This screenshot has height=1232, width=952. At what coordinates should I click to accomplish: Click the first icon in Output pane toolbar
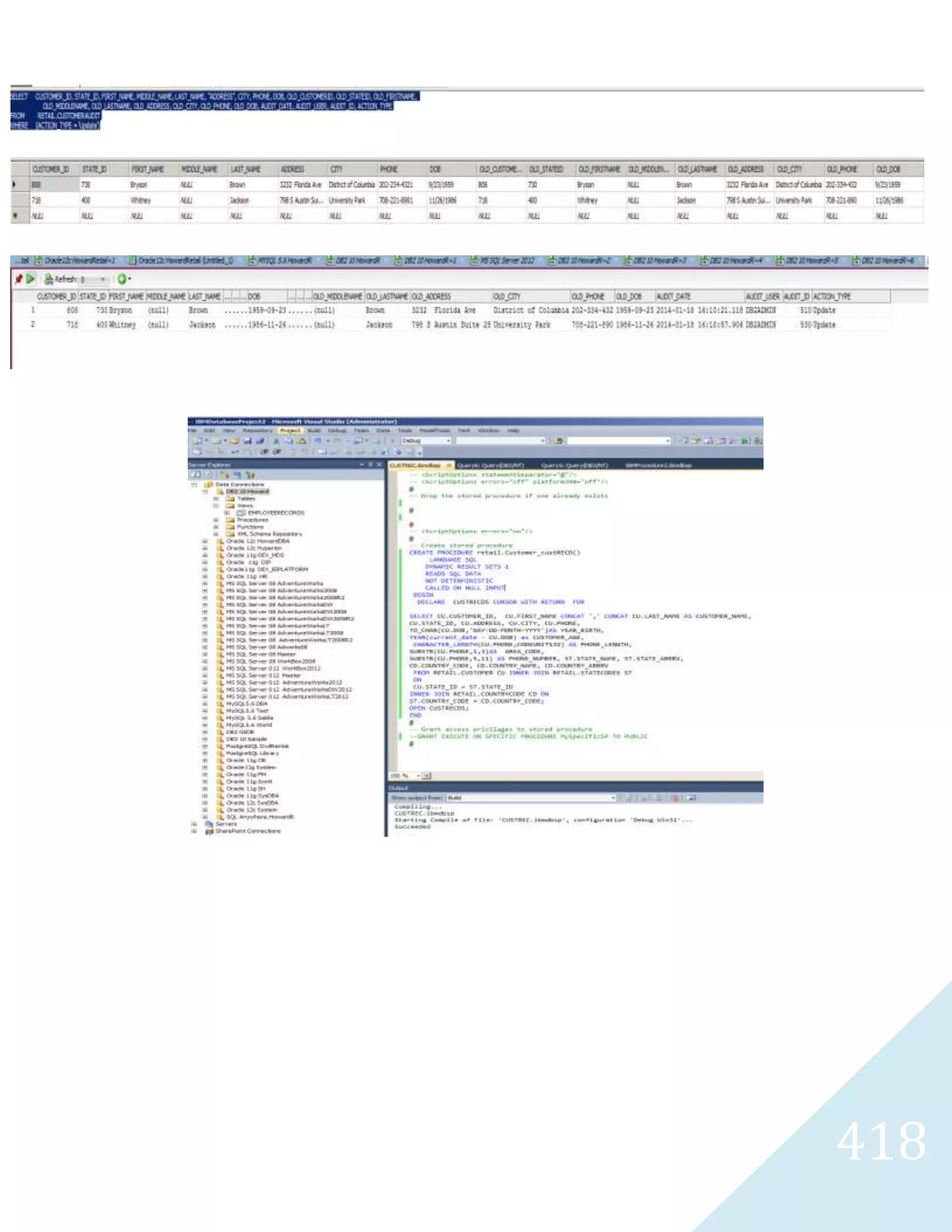[x=629, y=798]
